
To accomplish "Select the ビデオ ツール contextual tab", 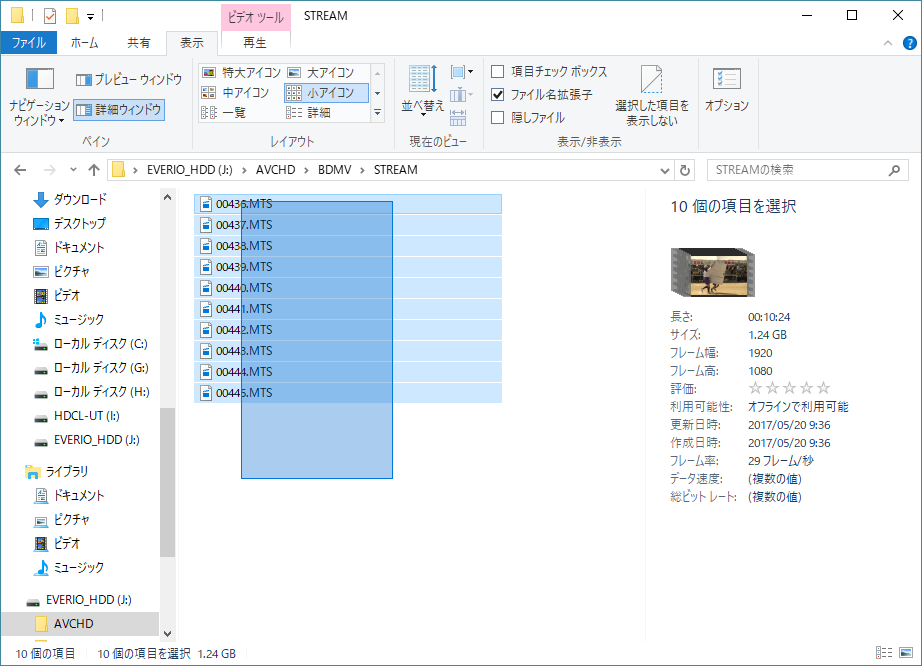I will pyautogui.click(x=255, y=17).
